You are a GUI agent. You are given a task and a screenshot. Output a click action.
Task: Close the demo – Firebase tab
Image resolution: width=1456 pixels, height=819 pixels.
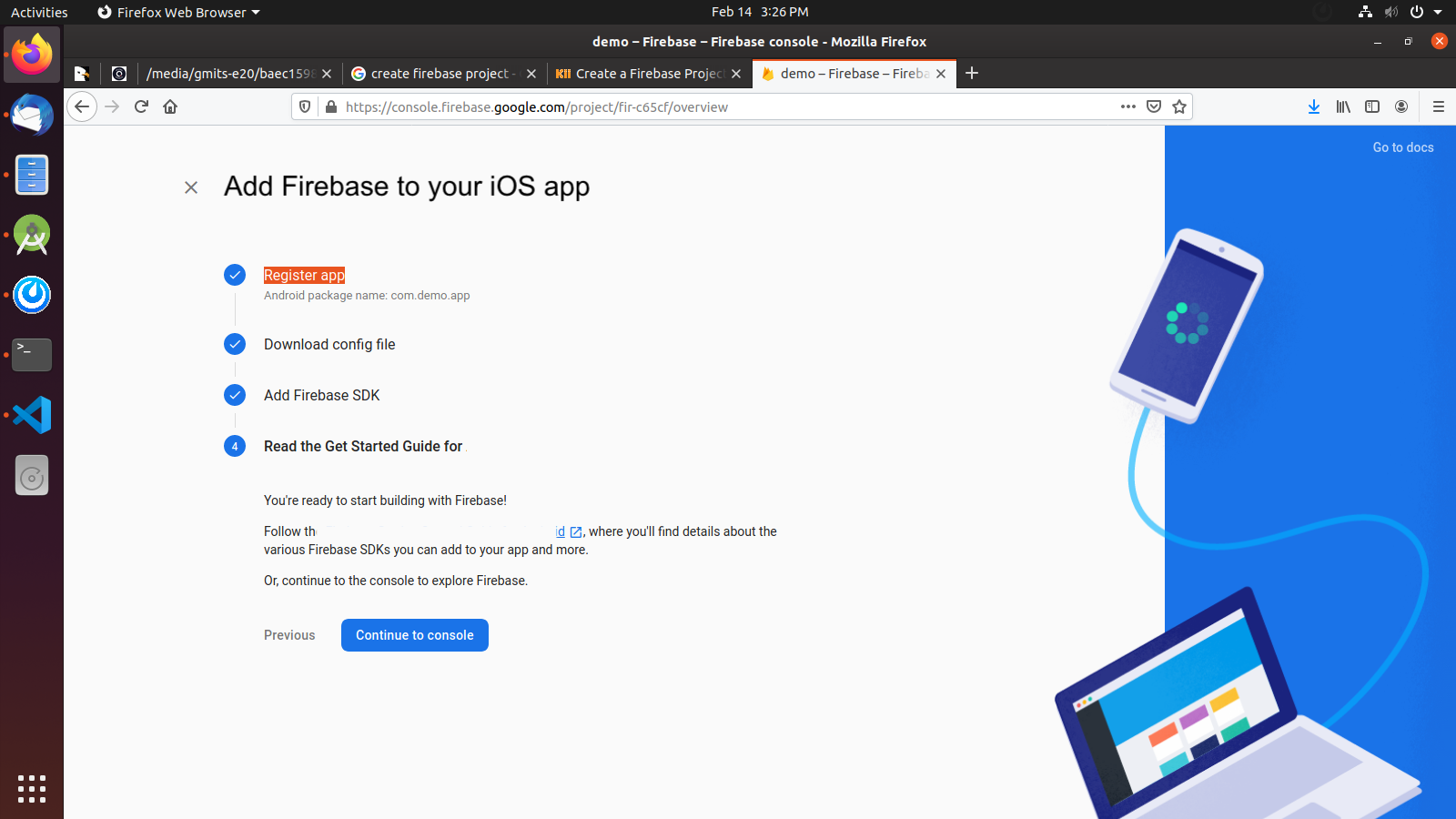(x=941, y=74)
